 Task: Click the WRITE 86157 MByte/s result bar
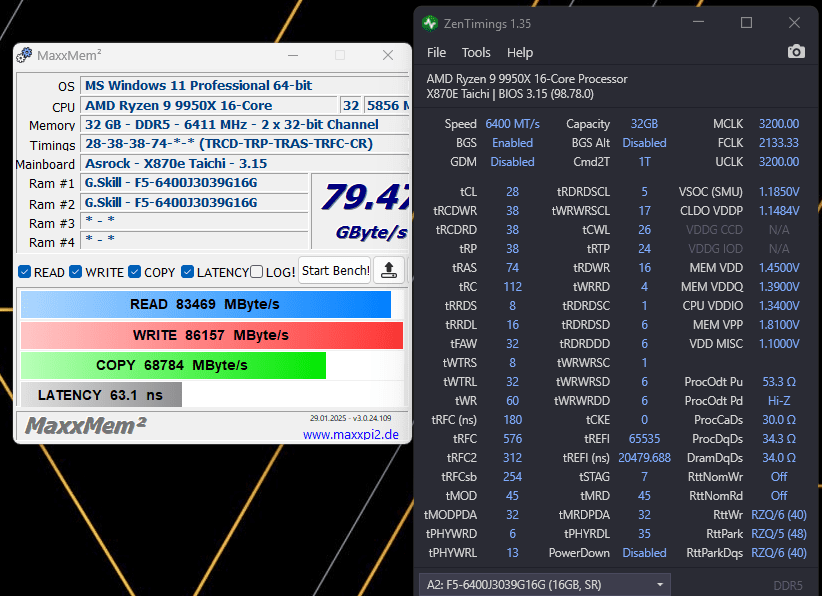(212, 335)
